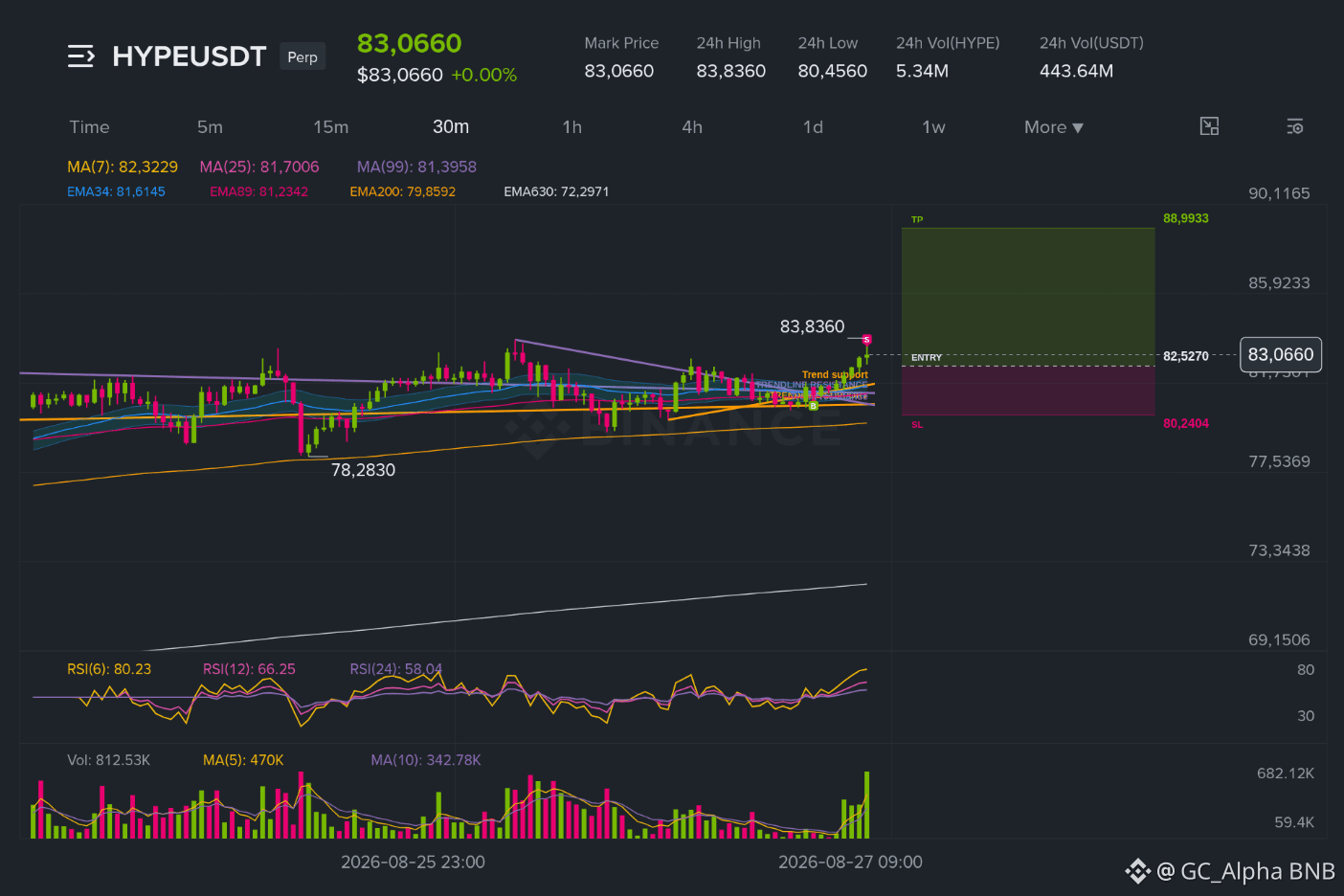
Task: Click the 59.4K volume axis label
Action: pyautogui.click(x=1294, y=822)
